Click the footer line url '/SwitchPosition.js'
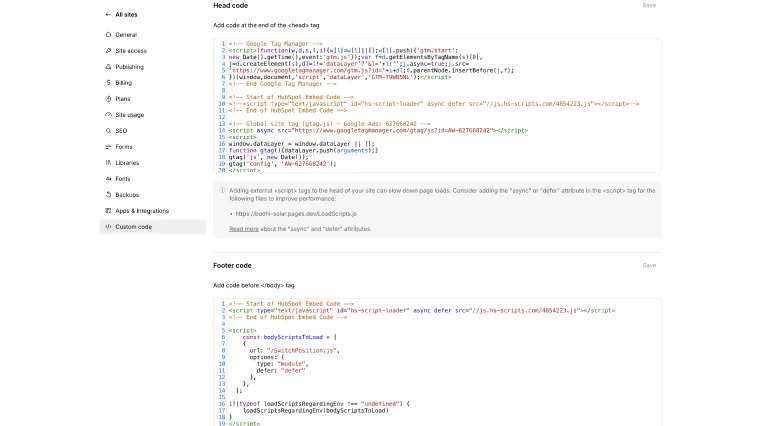Viewport: 768px width, 426px height. coord(294,351)
